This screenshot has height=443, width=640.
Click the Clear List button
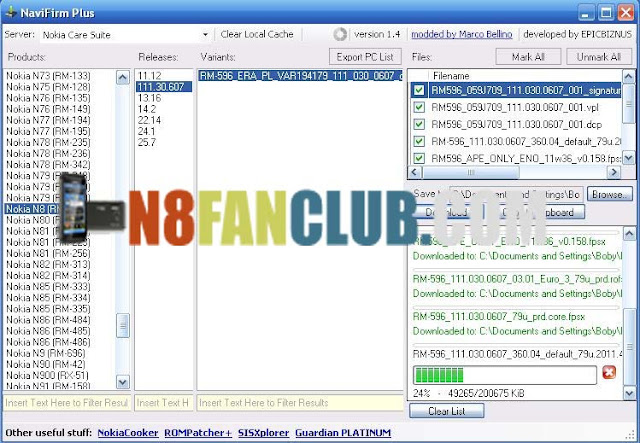447,411
